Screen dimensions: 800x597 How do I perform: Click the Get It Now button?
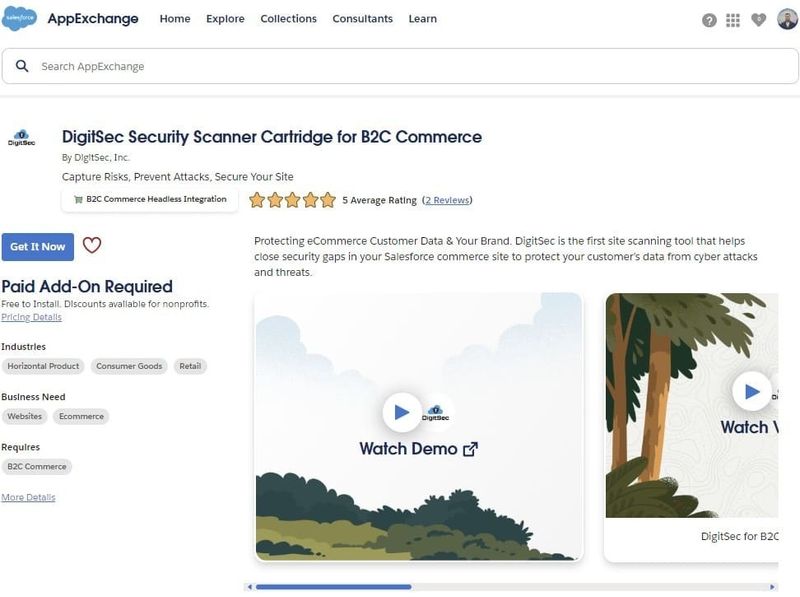tap(38, 247)
